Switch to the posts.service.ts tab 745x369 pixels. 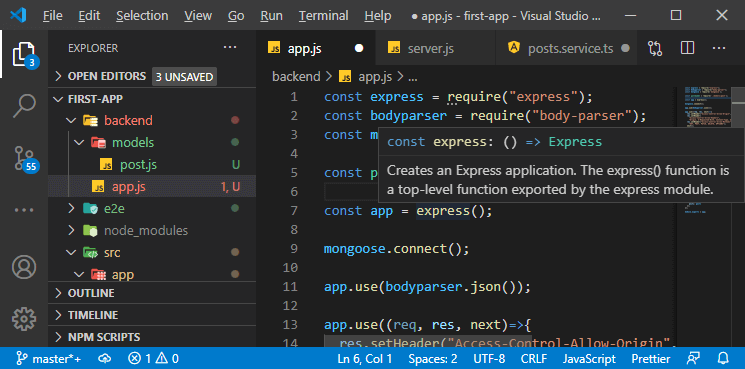point(566,48)
